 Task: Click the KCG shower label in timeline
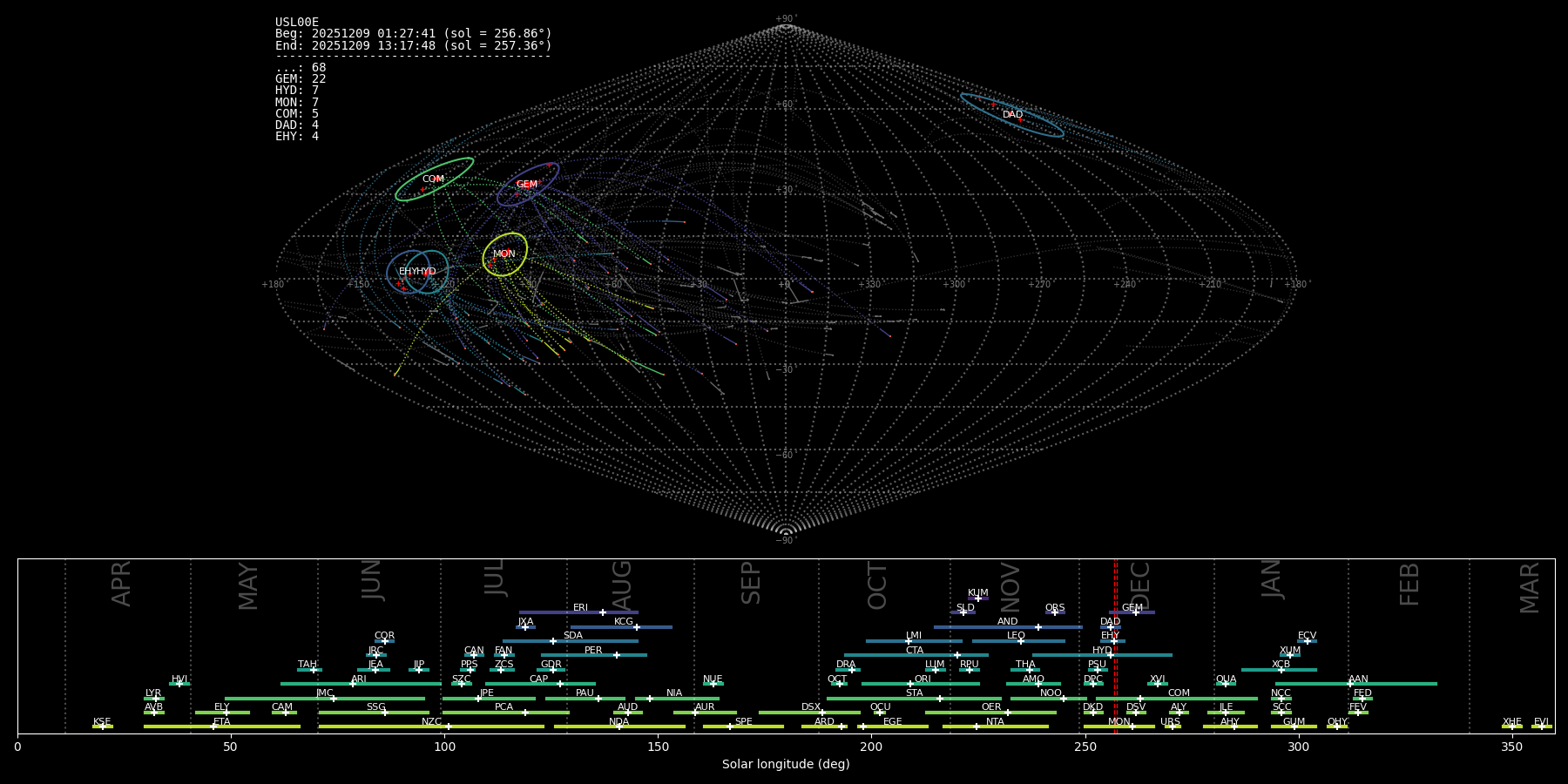click(x=624, y=622)
